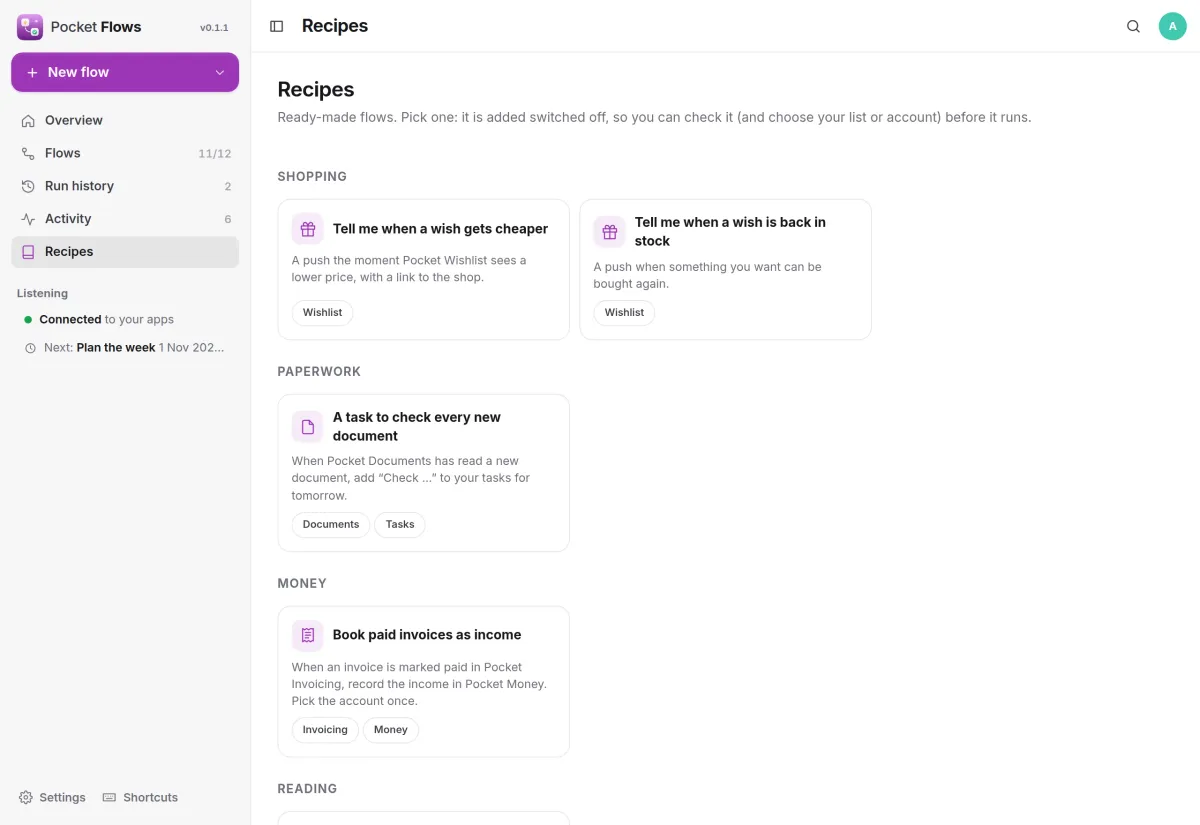Click the Run history clock icon
This screenshot has height=825, width=1200.
point(28,186)
